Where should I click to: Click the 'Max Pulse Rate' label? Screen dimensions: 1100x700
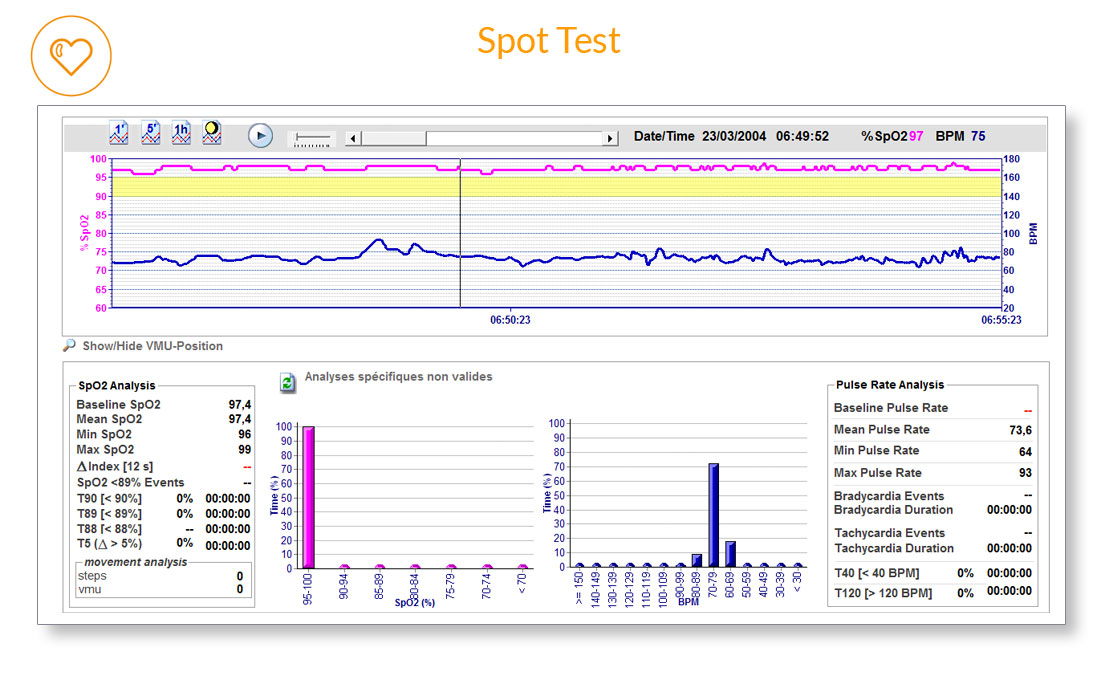click(878, 473)
